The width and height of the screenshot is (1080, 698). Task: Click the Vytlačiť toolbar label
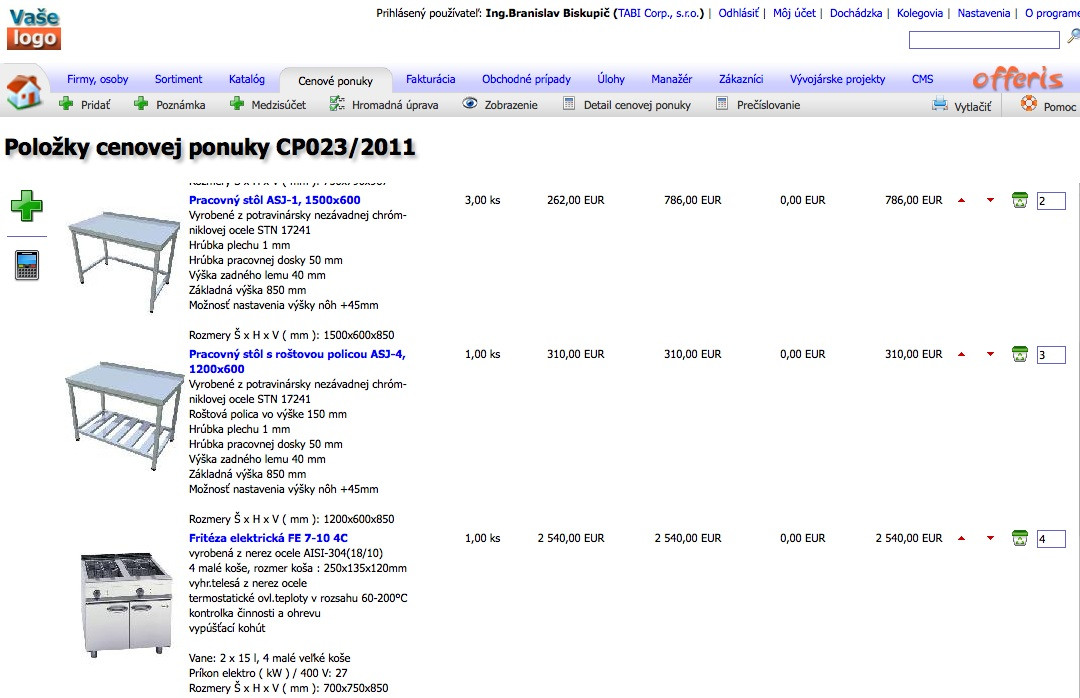click(973, 106)
